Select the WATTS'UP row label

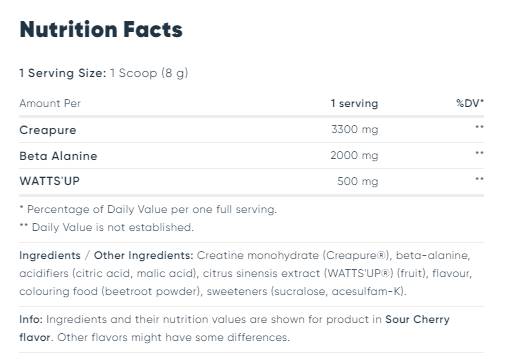tap(49, 181)
